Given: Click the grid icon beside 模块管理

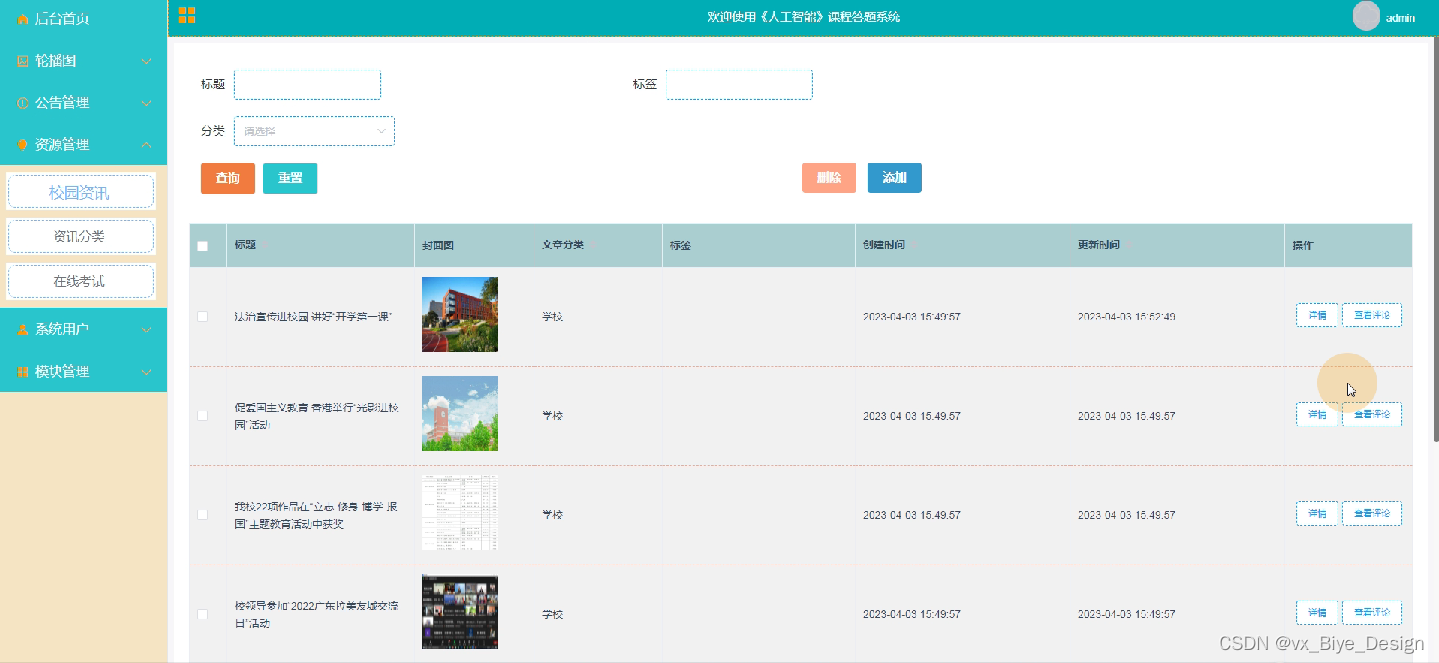Looking at the screenshot, I should (23, 372).
